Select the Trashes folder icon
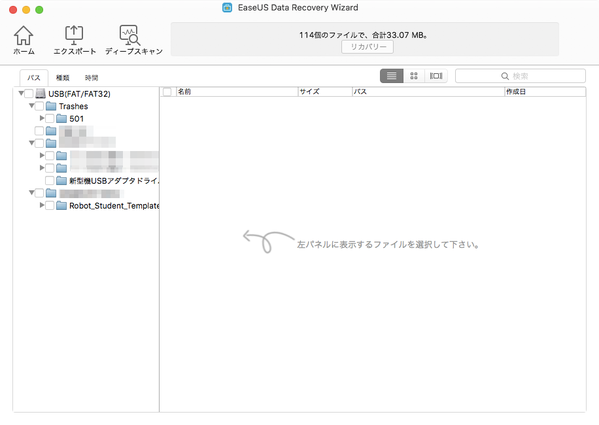 point(51,106)
